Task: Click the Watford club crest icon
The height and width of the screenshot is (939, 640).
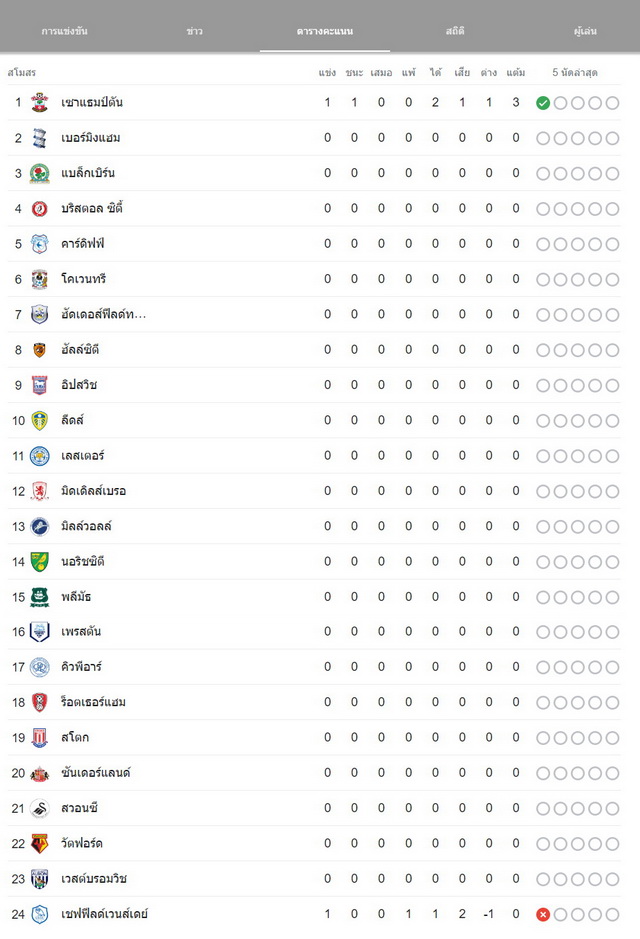Action: coord(40,844)
